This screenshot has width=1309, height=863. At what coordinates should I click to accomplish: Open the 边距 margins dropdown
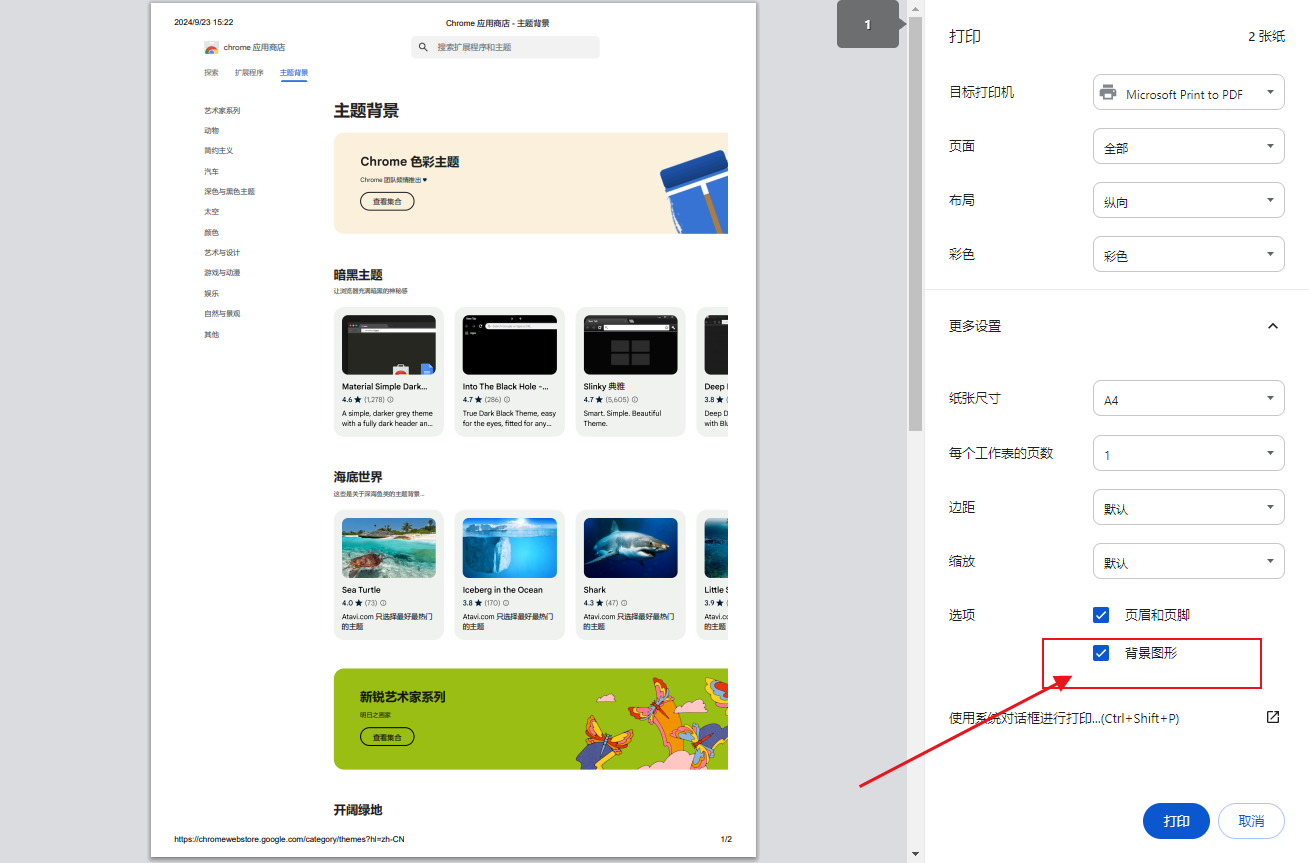pyautogui.click(x=1188, y=508)
